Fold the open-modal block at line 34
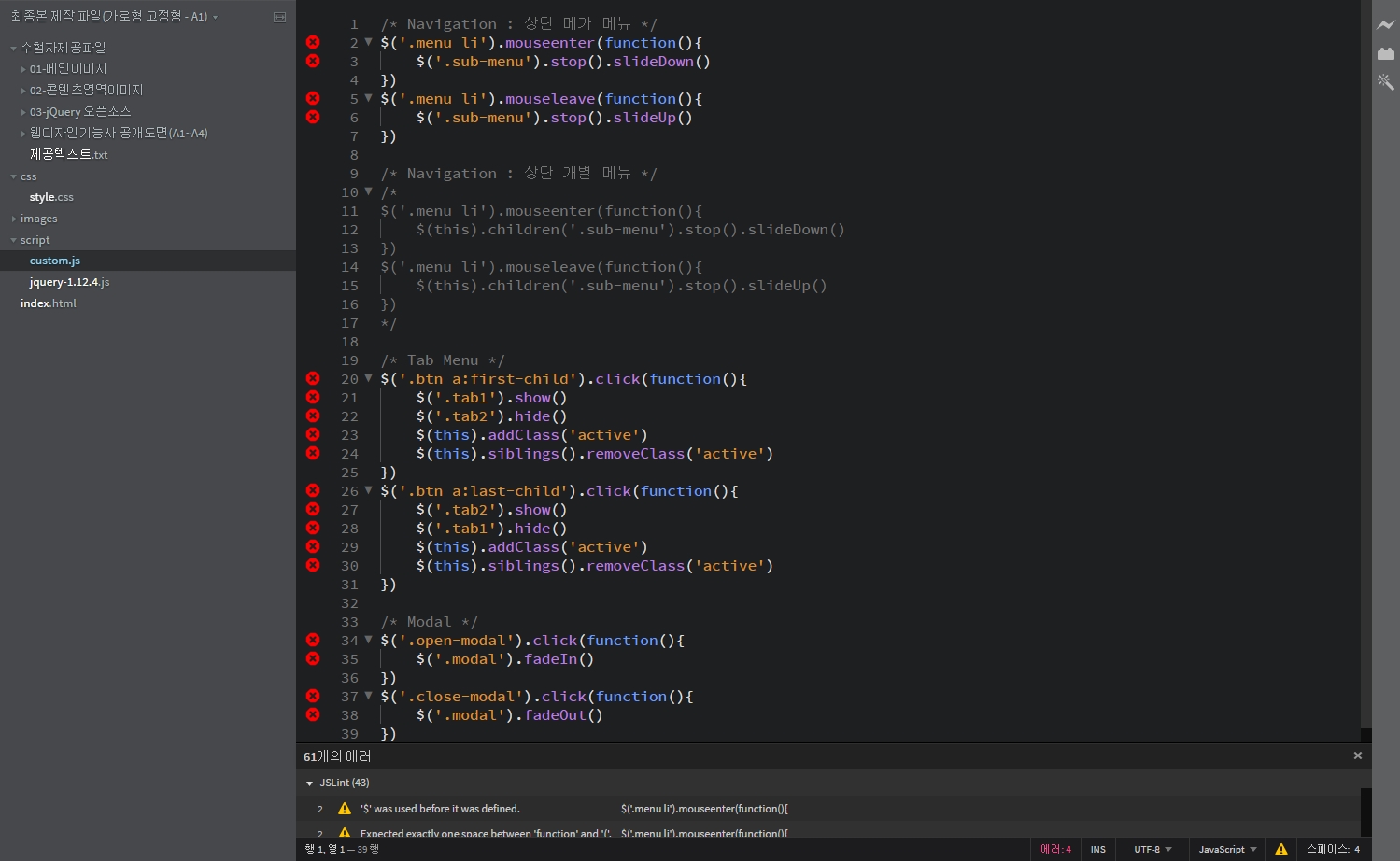This screenshot has height=861, width=1400. [369, 640]
